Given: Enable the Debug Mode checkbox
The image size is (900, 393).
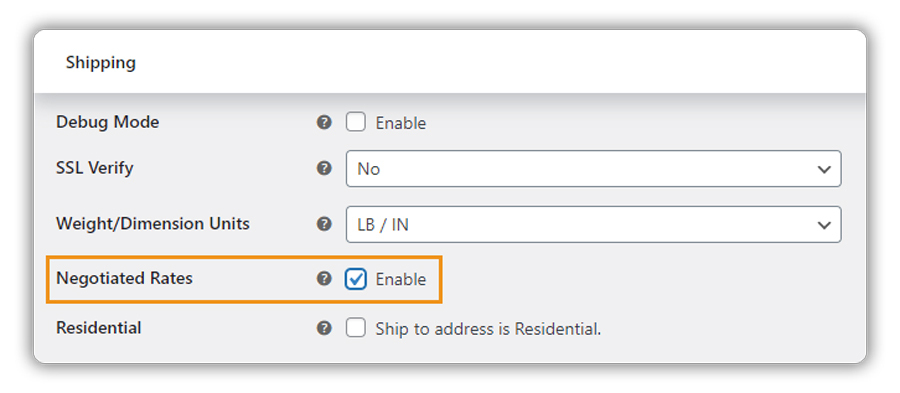Looking at the screenshot, I should tap(356, 122).
